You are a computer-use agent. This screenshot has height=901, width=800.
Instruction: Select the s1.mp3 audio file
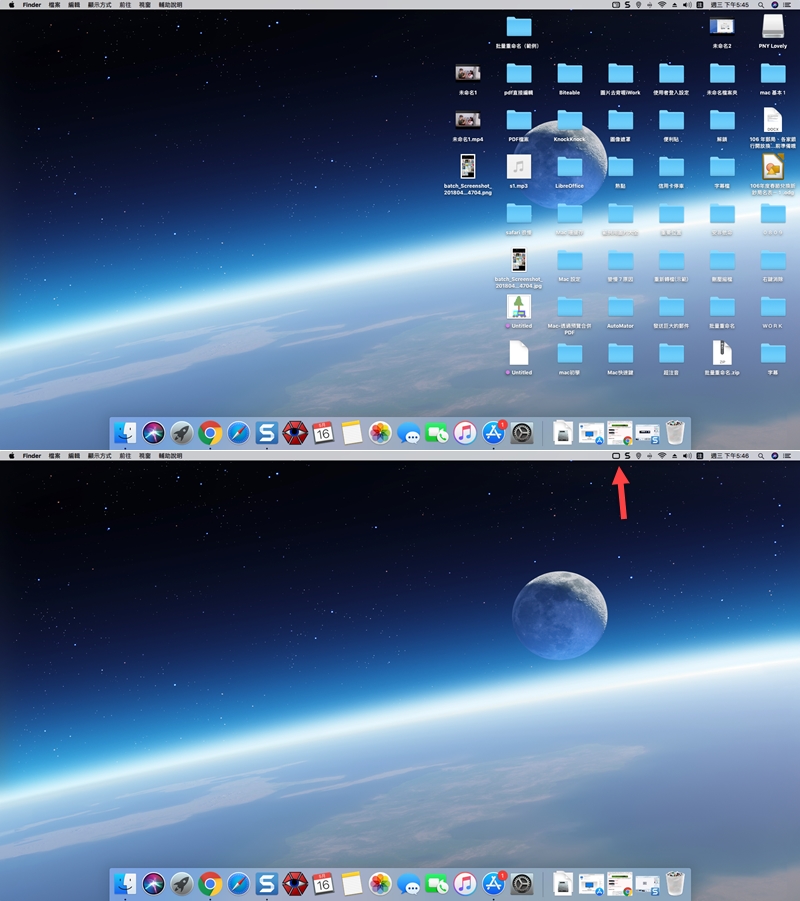pyautogui.click(x=518, y=167)
